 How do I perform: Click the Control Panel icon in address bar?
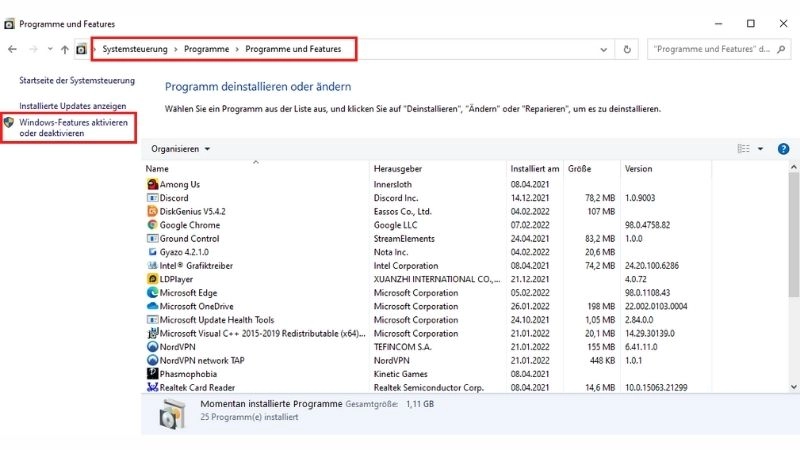click(x=81, y=49)
